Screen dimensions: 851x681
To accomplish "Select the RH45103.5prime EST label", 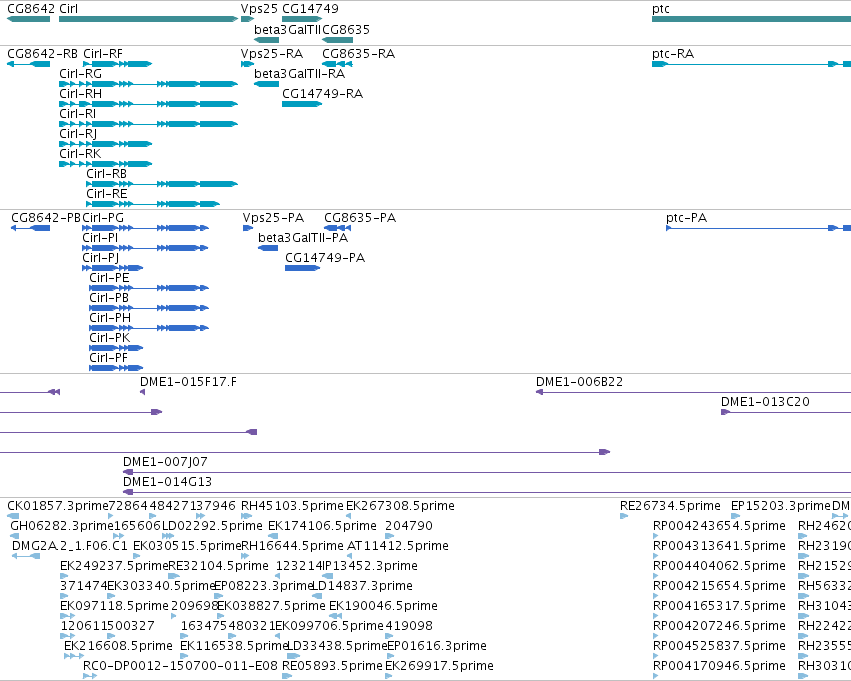I will point(292,506).
